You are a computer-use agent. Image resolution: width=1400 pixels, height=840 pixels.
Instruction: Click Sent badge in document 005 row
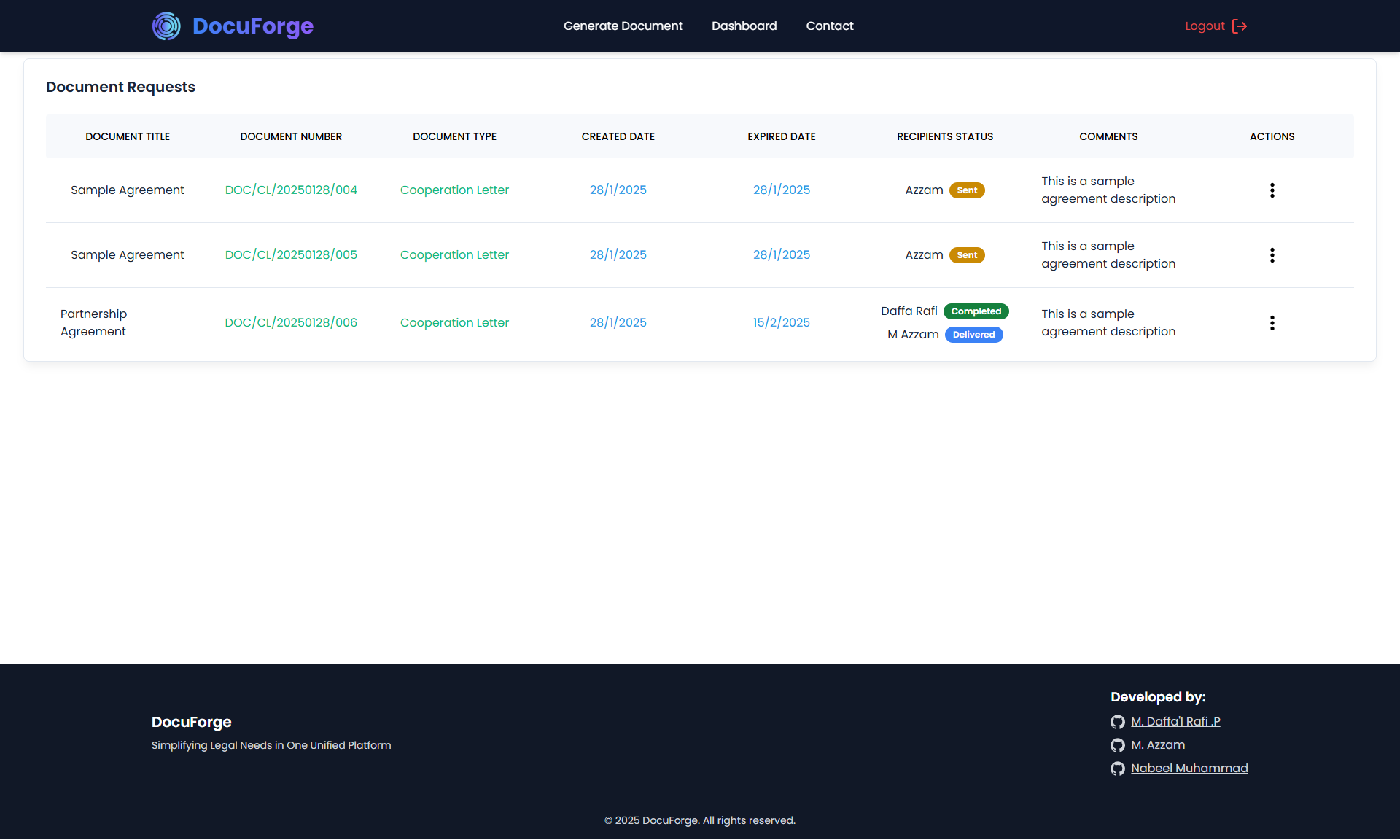pyautogui.click(x=967, y=255)
